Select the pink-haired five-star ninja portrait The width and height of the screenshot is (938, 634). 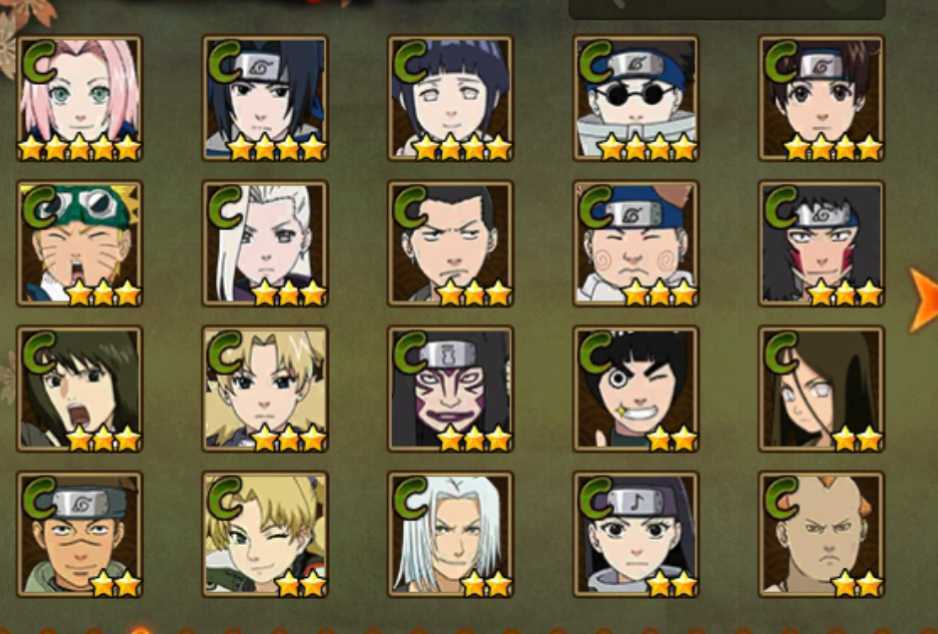click(x=80, y=98)
